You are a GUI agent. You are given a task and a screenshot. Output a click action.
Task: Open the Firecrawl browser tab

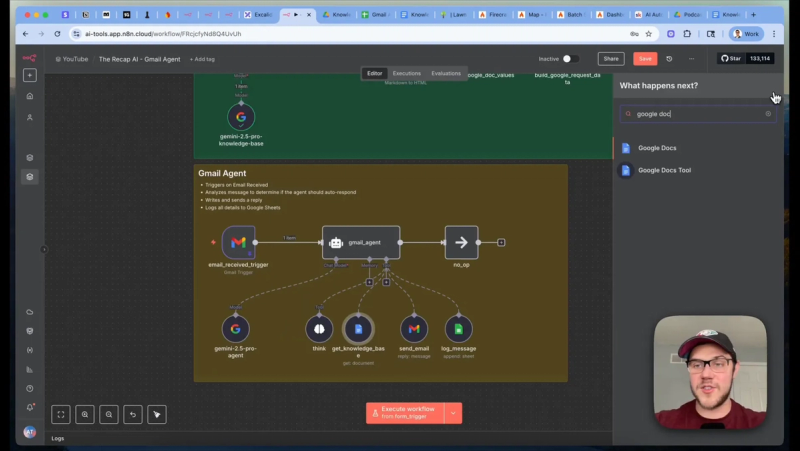click(493, 15)
